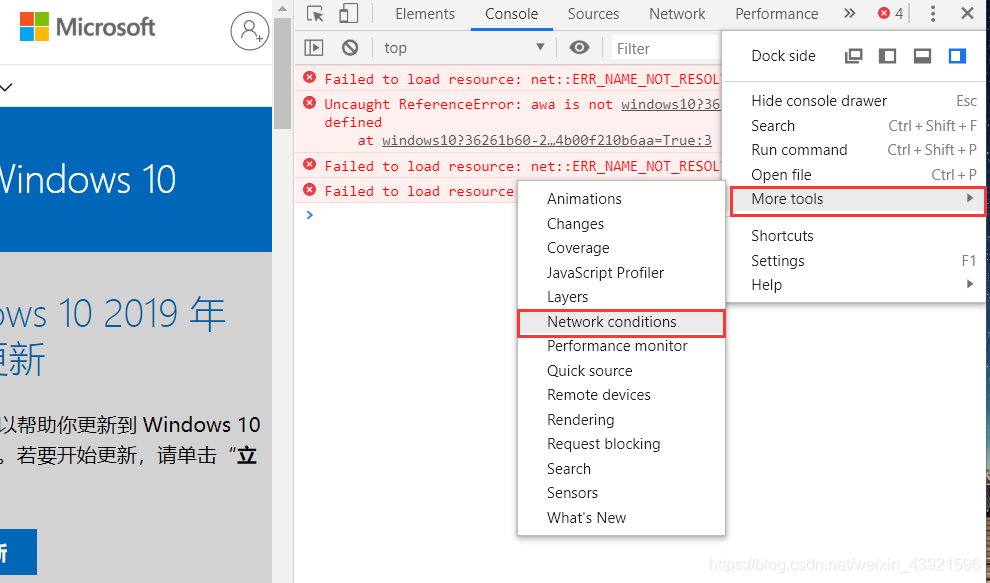This screenshot has height=583, width=990.
Task: Focus the console Filter field
Action: pos(666,49)
